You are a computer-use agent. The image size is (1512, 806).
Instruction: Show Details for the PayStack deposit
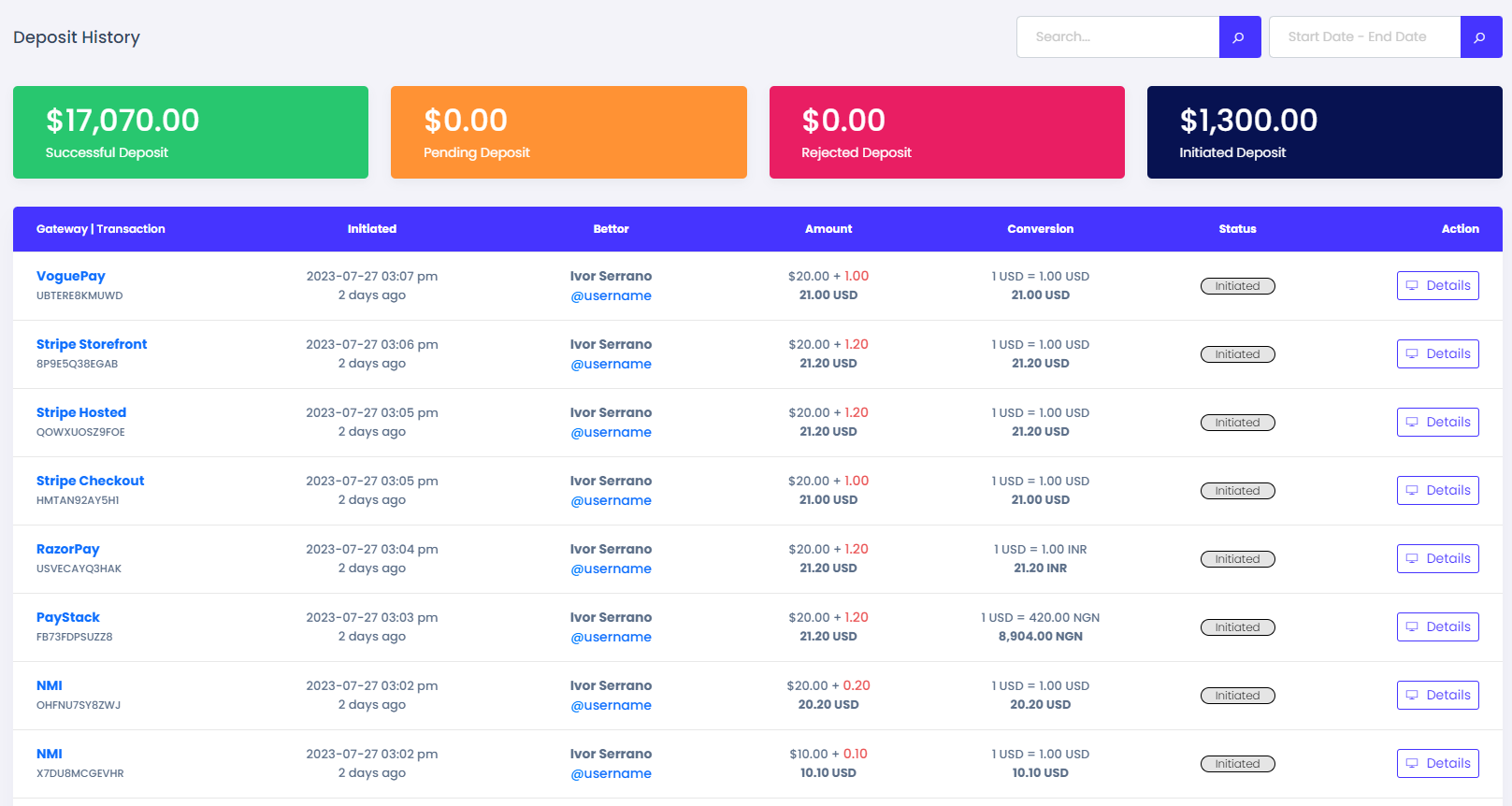(1437, 627)
